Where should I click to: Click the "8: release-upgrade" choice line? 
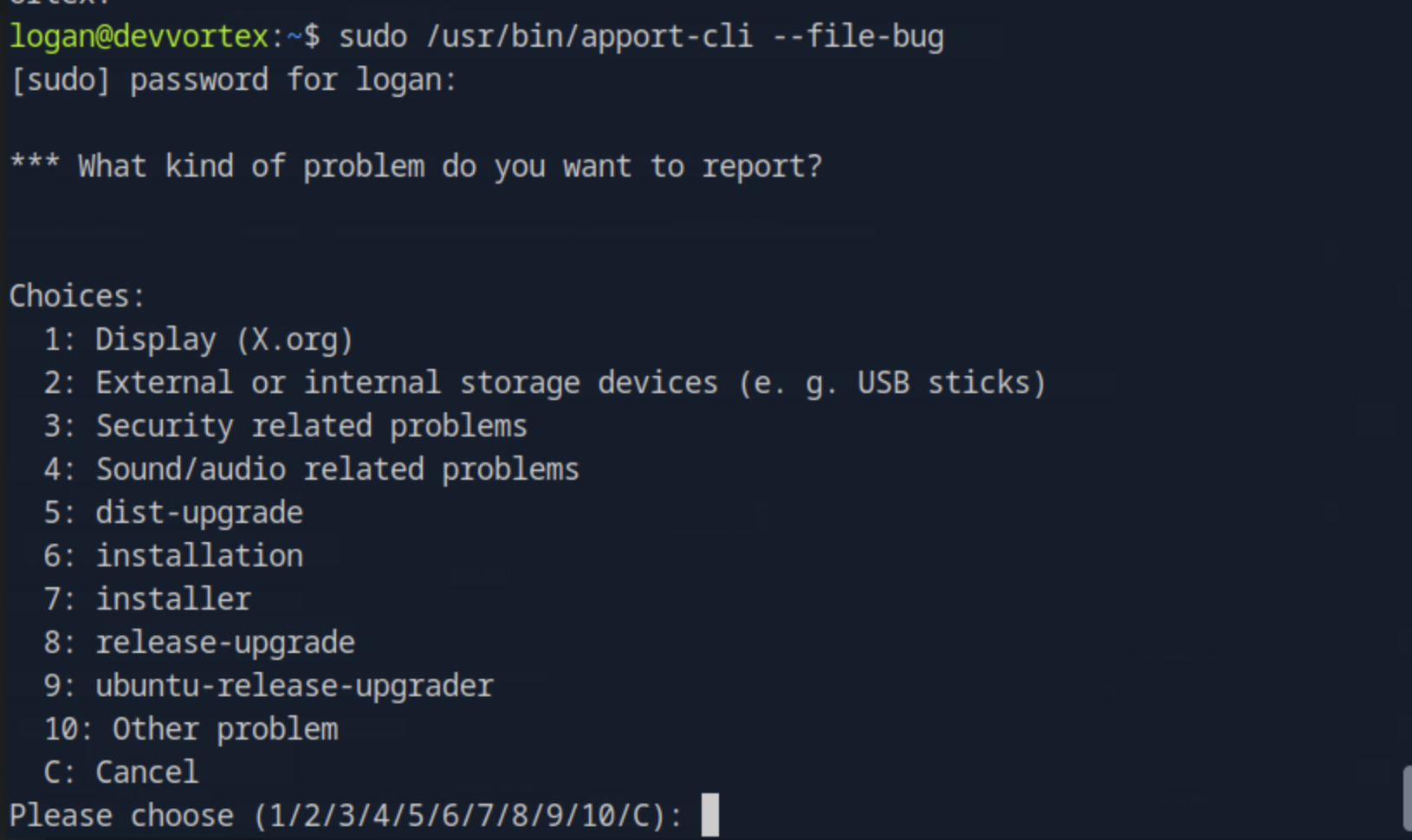199,643
